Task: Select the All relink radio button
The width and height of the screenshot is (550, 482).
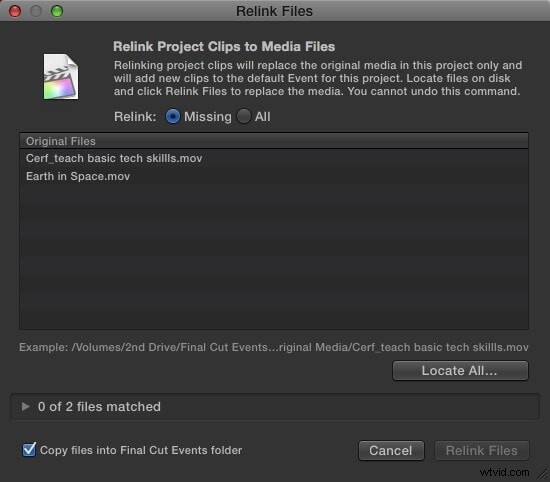Action: [244, 116]
